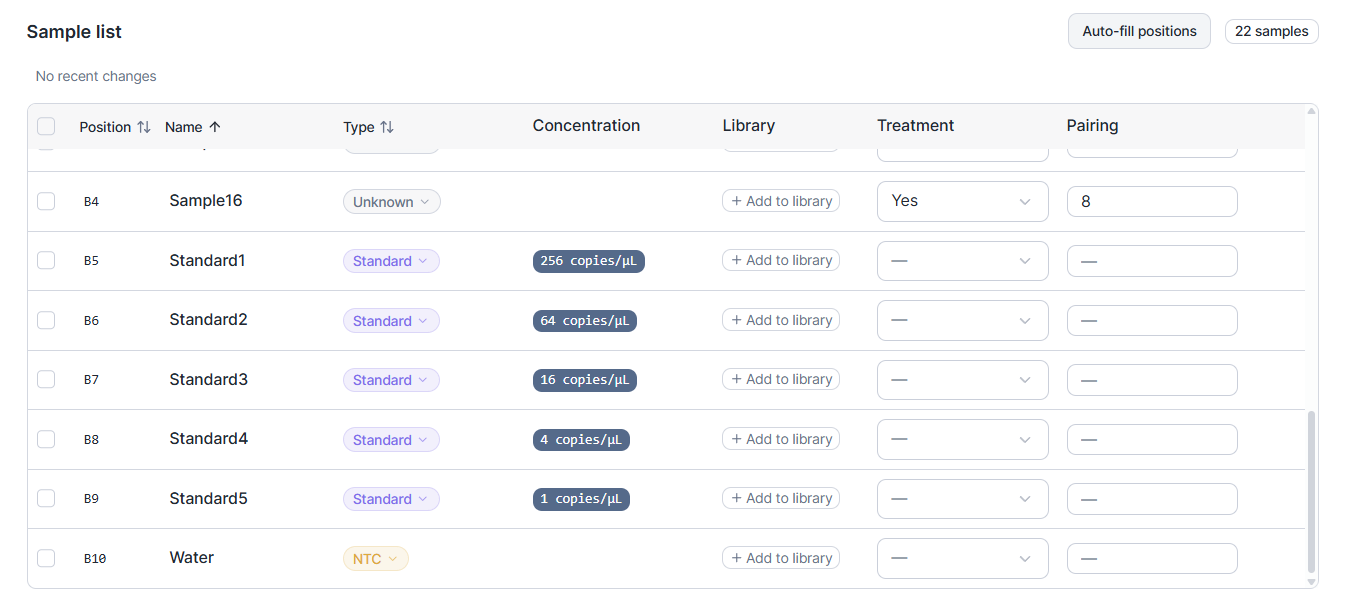Viewport: 1349px width, 609px height.
Task: Add Standard3 to library
Action: (x=781, y=379)
